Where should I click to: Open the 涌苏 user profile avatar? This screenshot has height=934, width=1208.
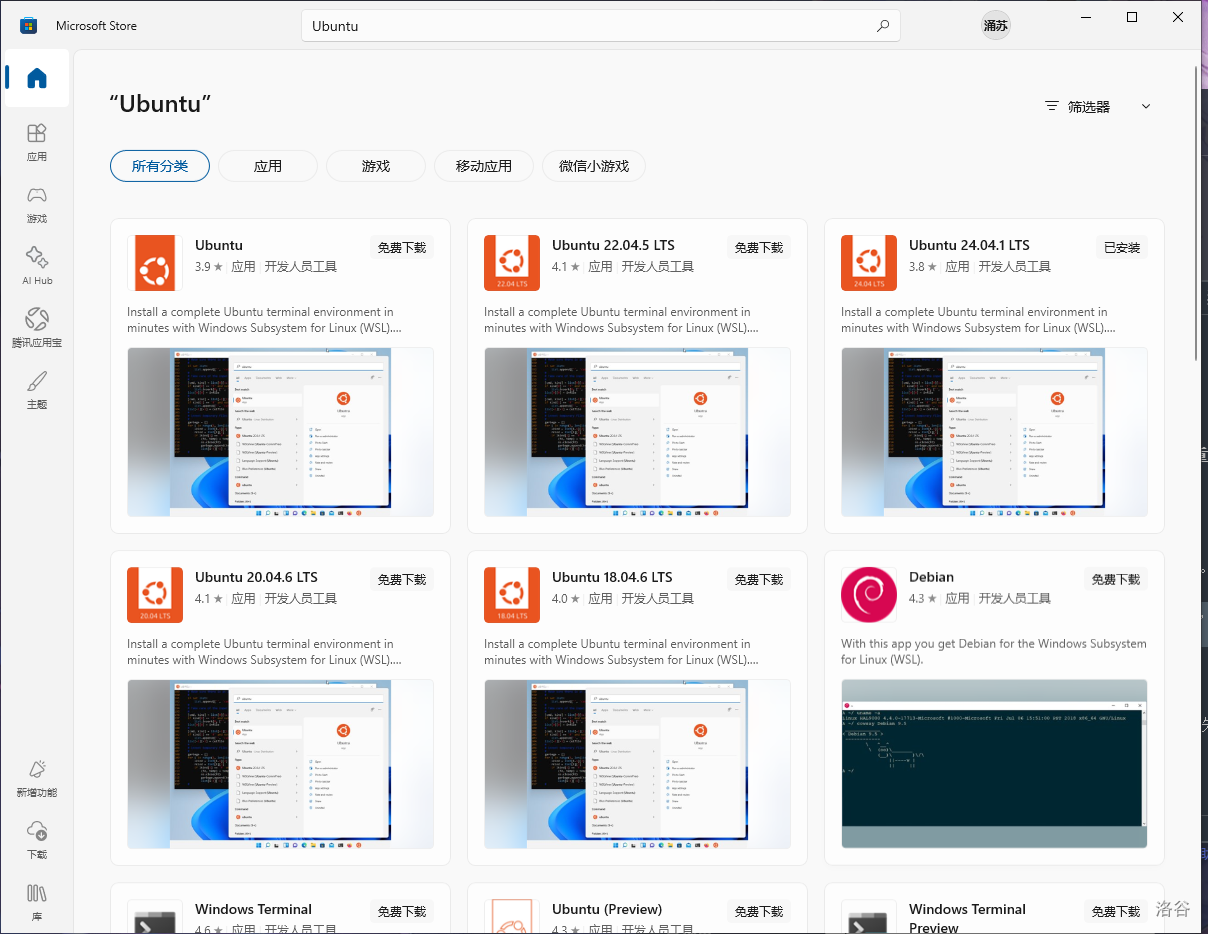(995, 26)
